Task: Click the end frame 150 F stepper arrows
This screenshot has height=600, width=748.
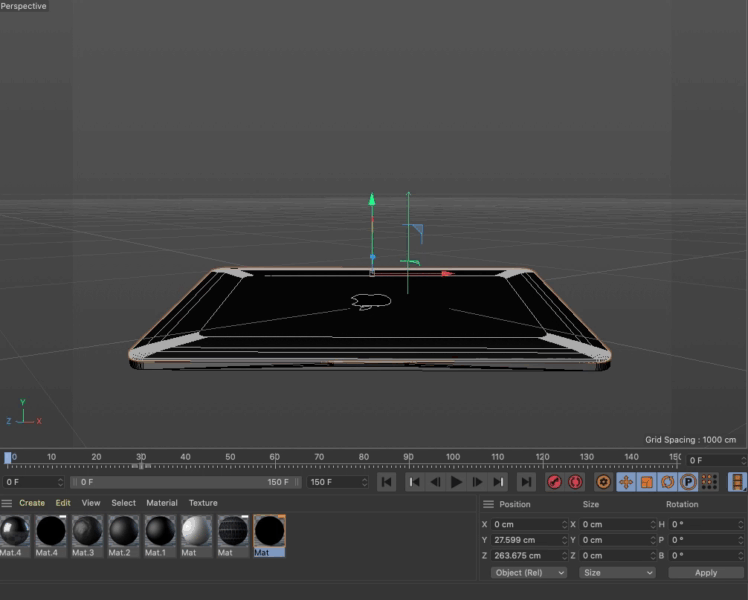Action: [x=364, y=482]
